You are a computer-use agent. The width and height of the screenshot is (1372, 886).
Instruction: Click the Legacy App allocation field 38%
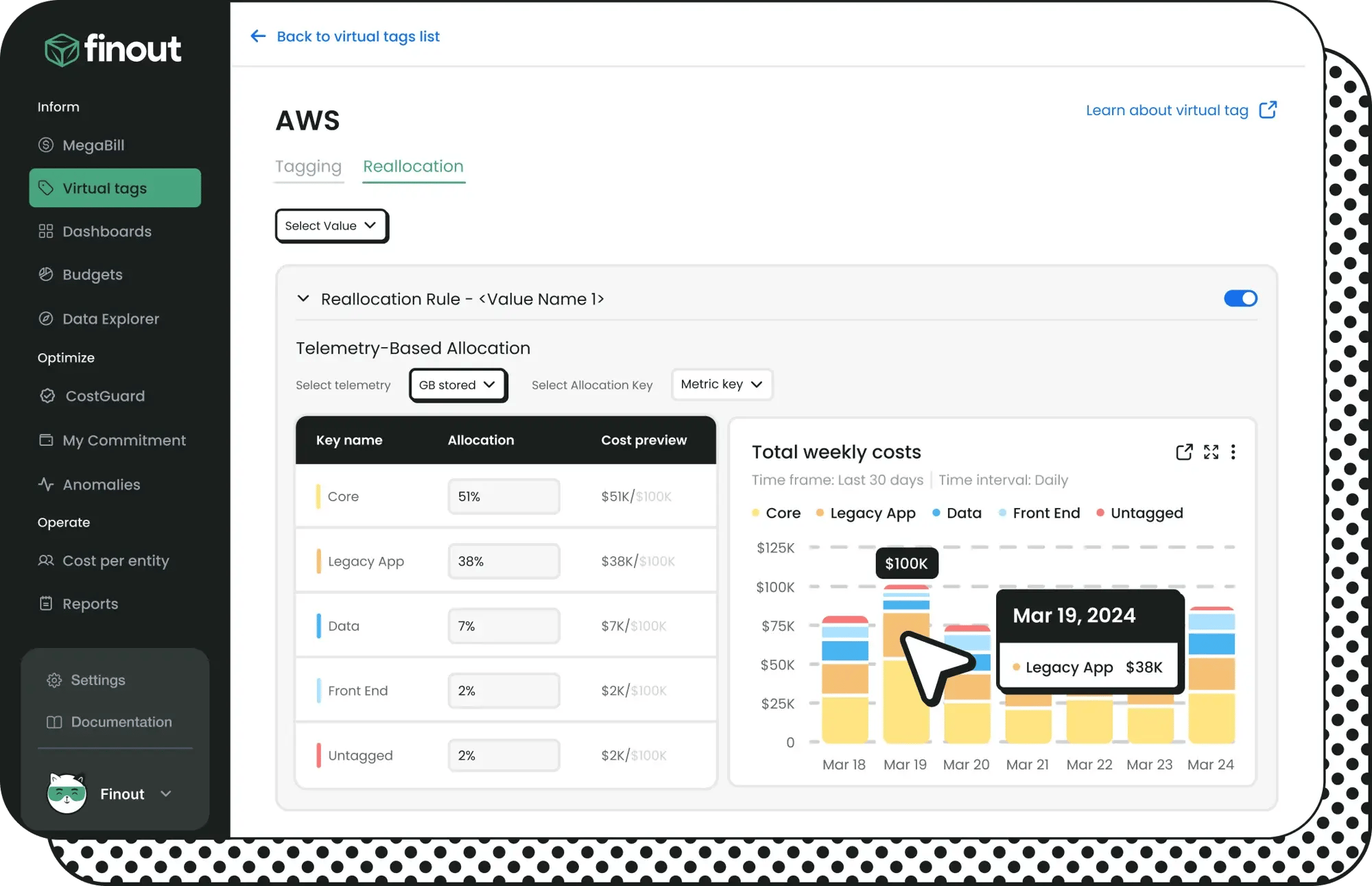(504, 561)
